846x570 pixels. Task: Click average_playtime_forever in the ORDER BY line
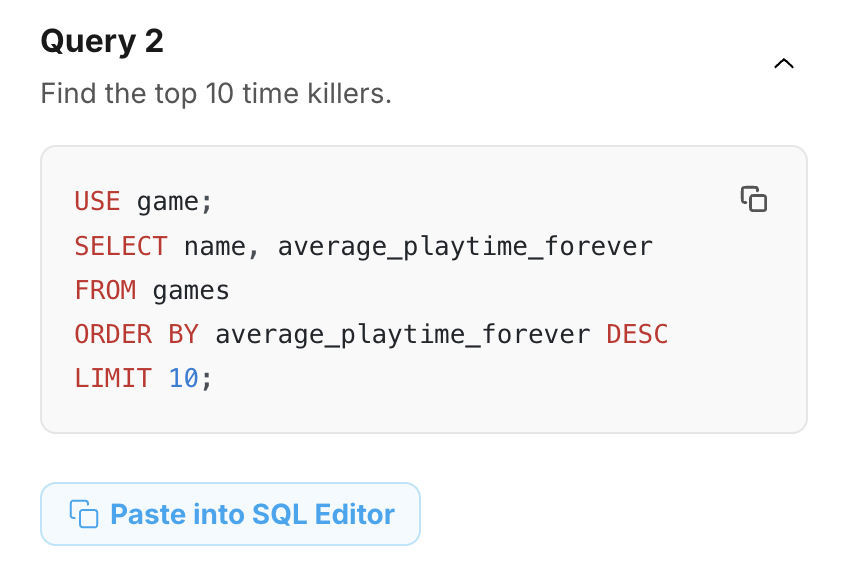pos(402,335)
